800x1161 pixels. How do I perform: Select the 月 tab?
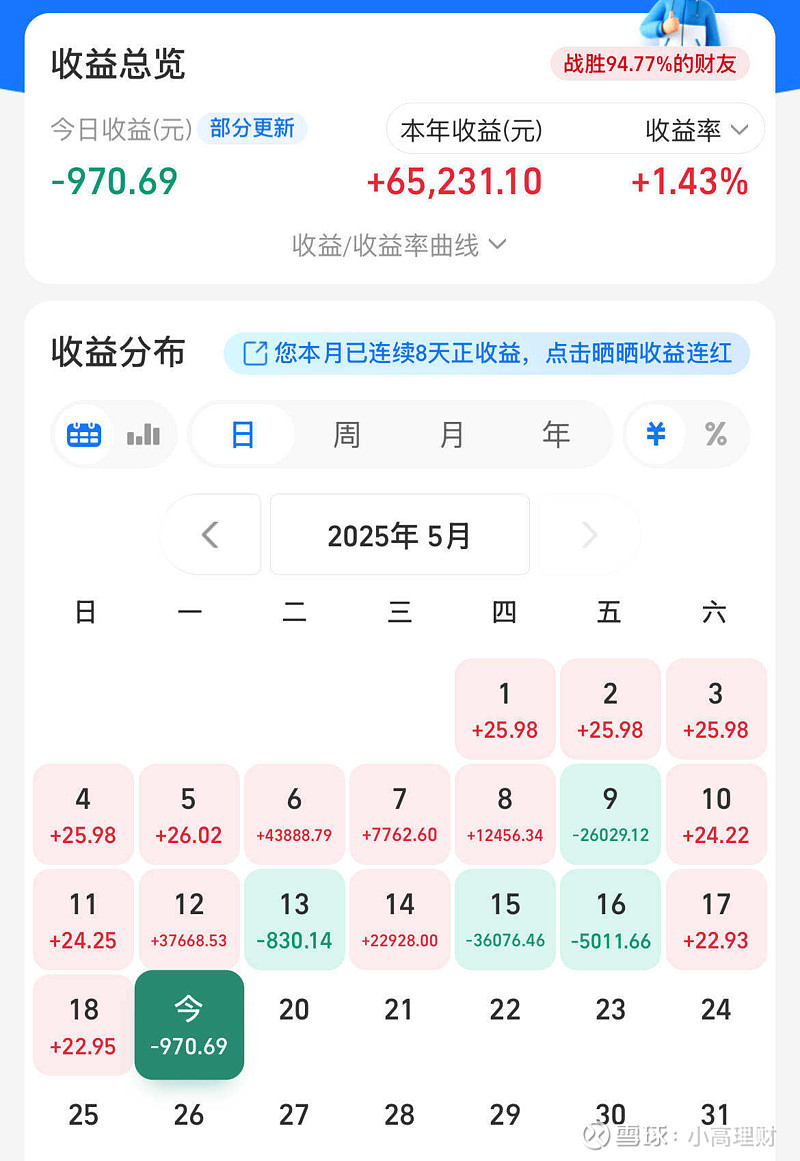point(452,435)
